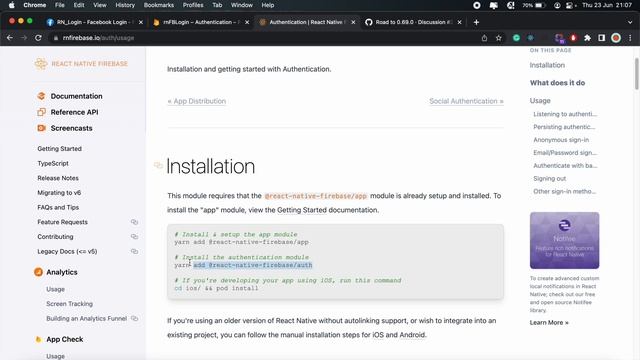Image resolution: width=640 pixels, height=360 pixels.
Task: Open the Getting Started documentation link
Action: pyautogui.click(x=302, y=210)
